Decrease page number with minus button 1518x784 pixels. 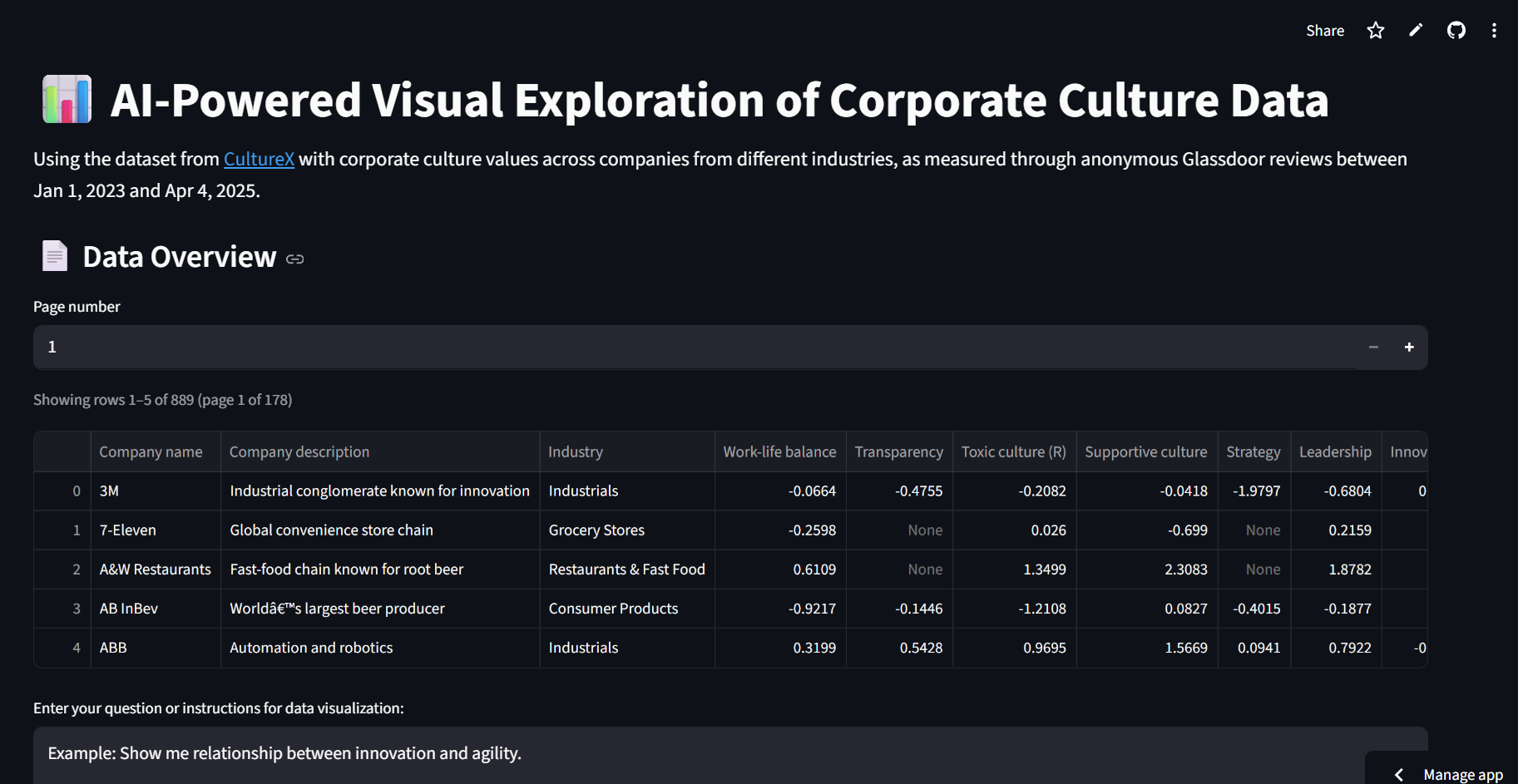(1373, 348)
